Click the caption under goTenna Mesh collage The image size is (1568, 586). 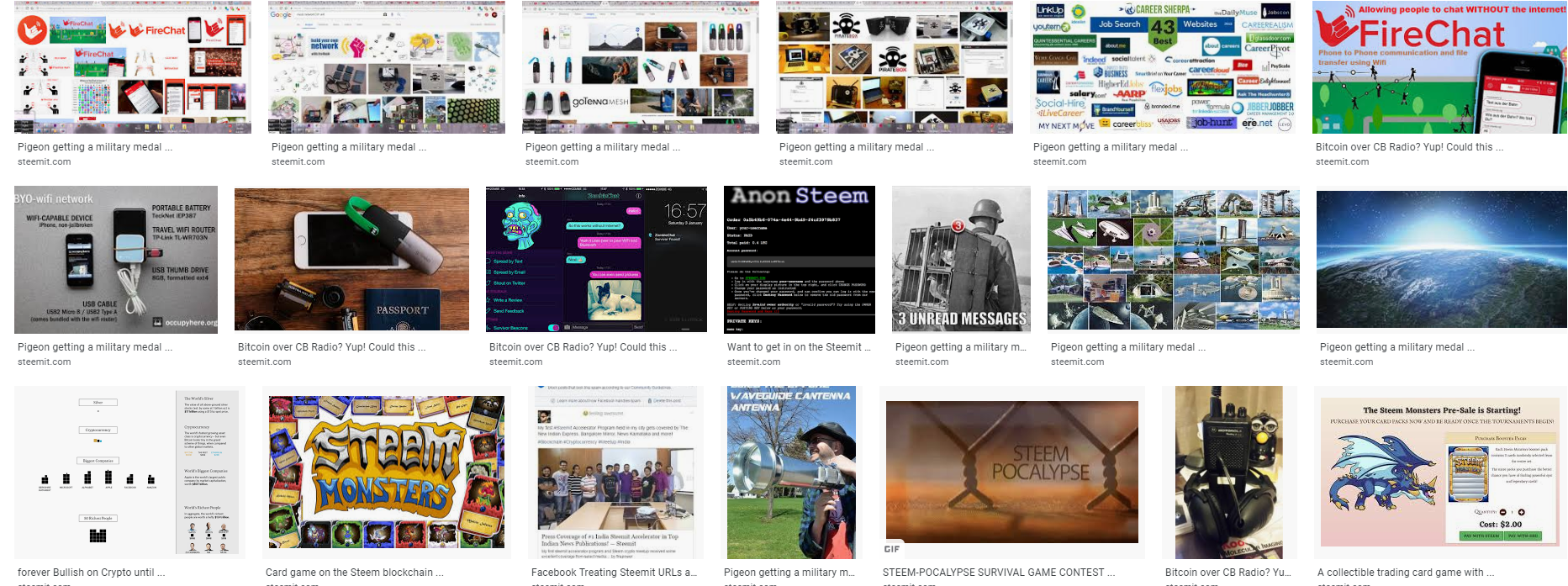tap(603, 147)
